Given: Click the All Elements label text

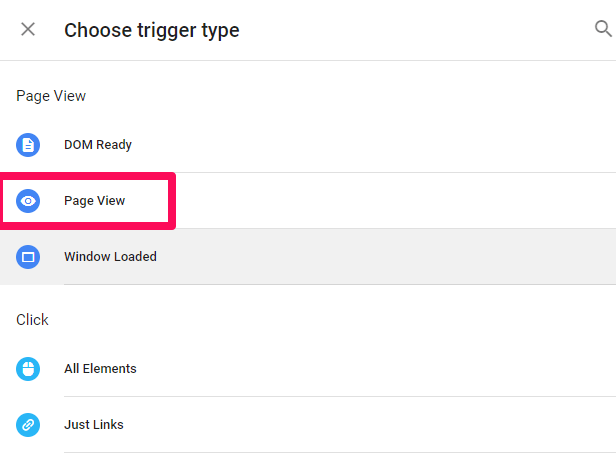Looking at the screenshot, I should (100, 369).
